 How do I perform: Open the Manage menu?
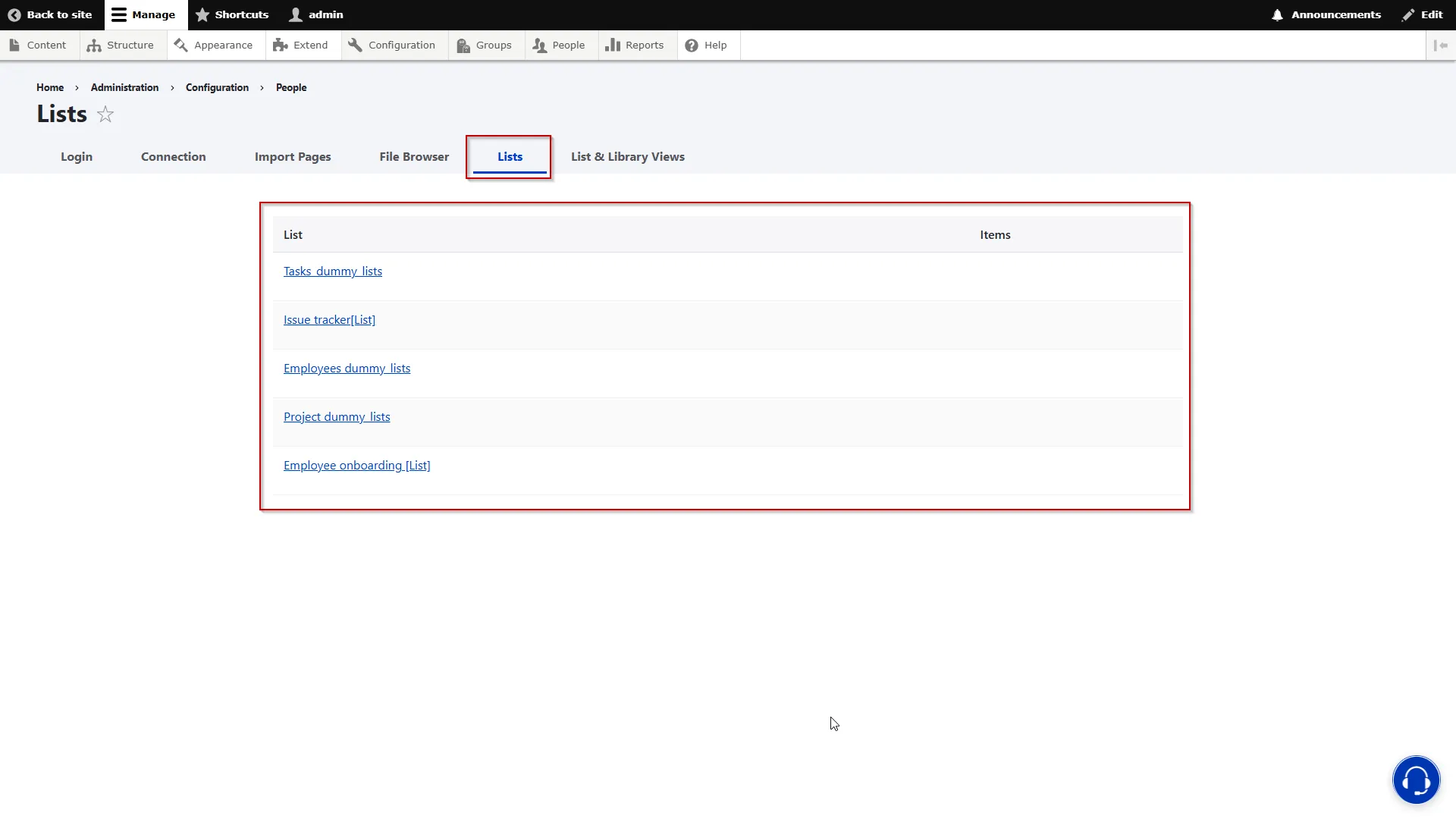point(143,14)
